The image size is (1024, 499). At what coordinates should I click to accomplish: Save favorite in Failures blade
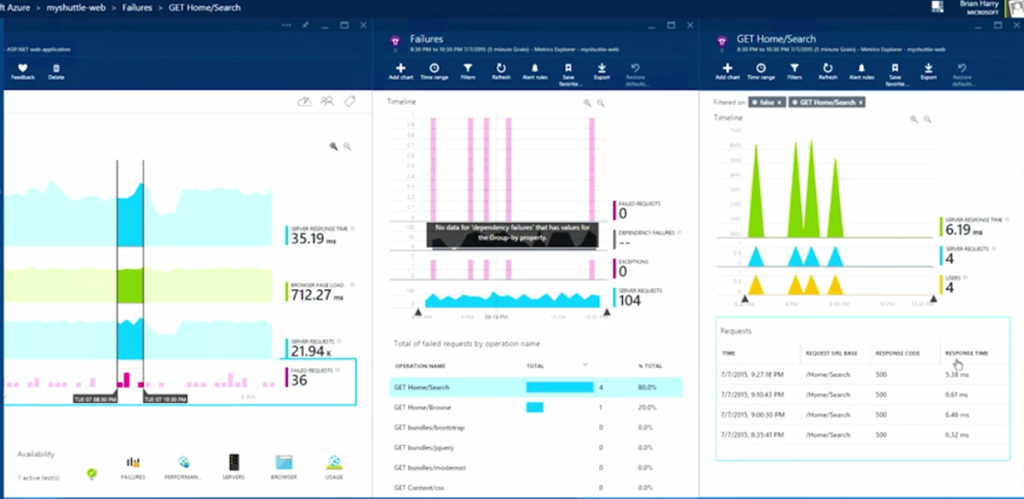568,68
